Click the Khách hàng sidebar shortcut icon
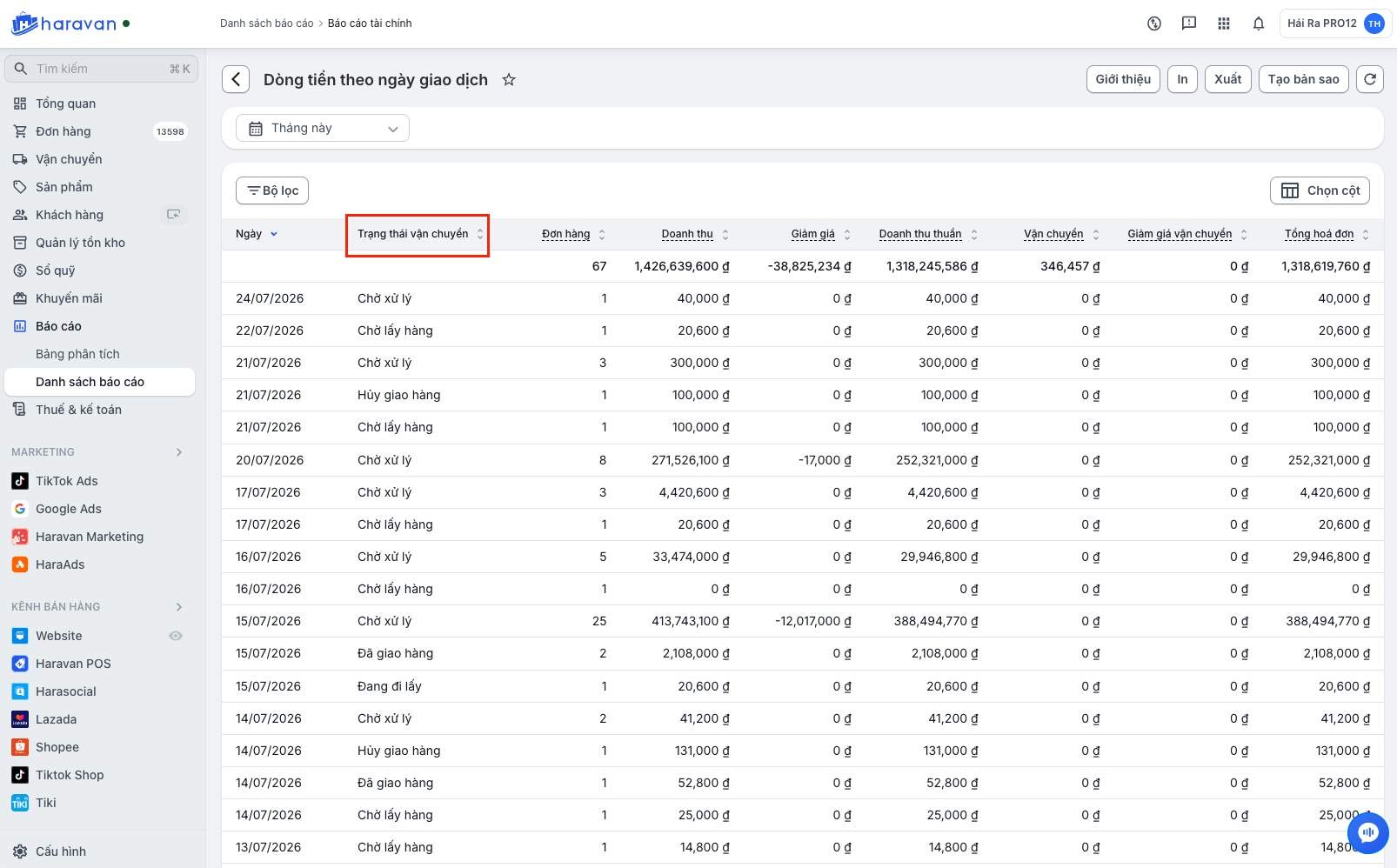This screenshot has width=1397, height=868. coord(174,215)
